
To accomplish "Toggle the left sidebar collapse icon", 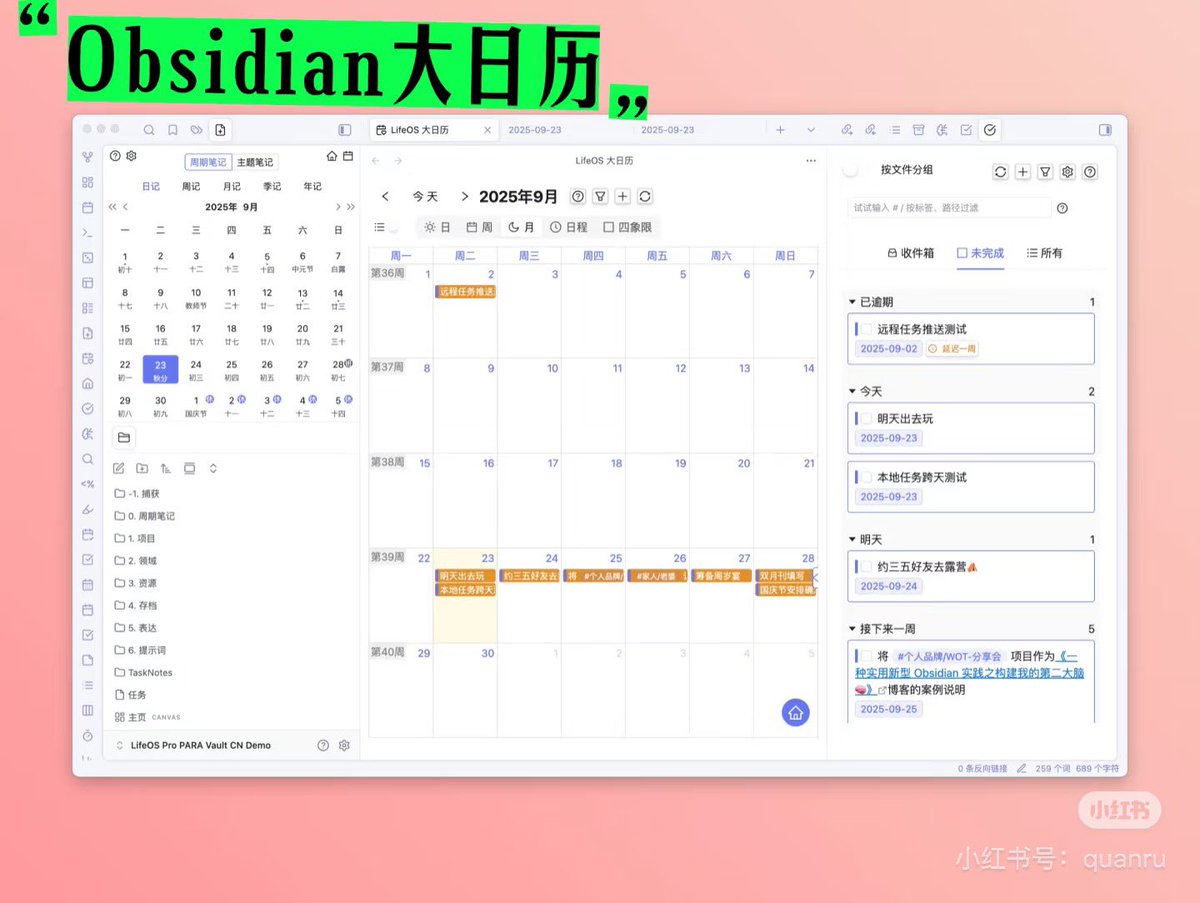I will tap(345, 129).
